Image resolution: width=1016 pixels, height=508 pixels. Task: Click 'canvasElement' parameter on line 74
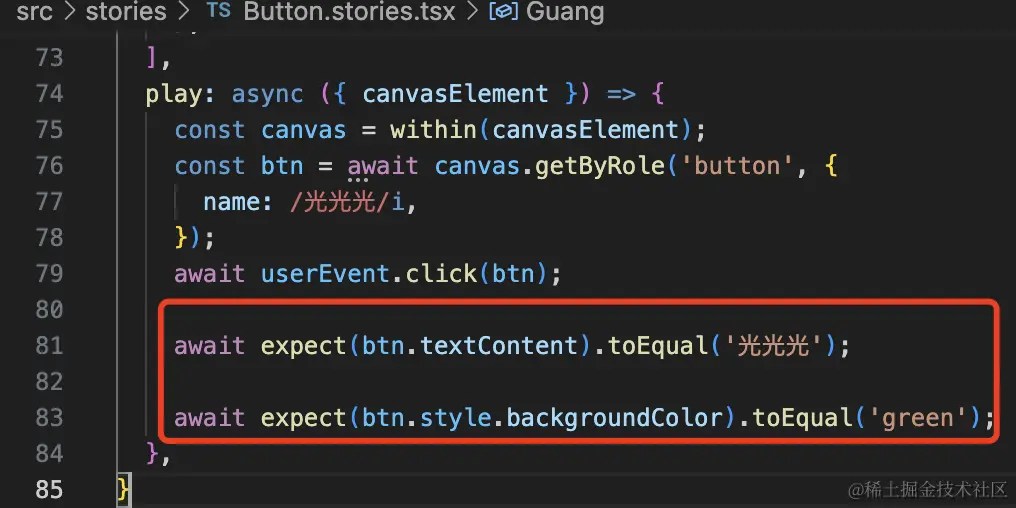[x=455, y=95]
